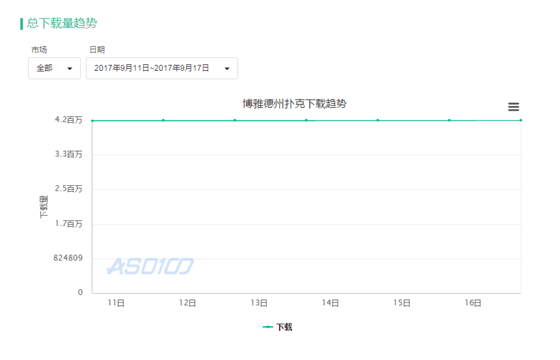Image resolution: width=560 pixels, height=360 pixels.
Task: Open the chart hamburger menu icon
Action: 513,107
